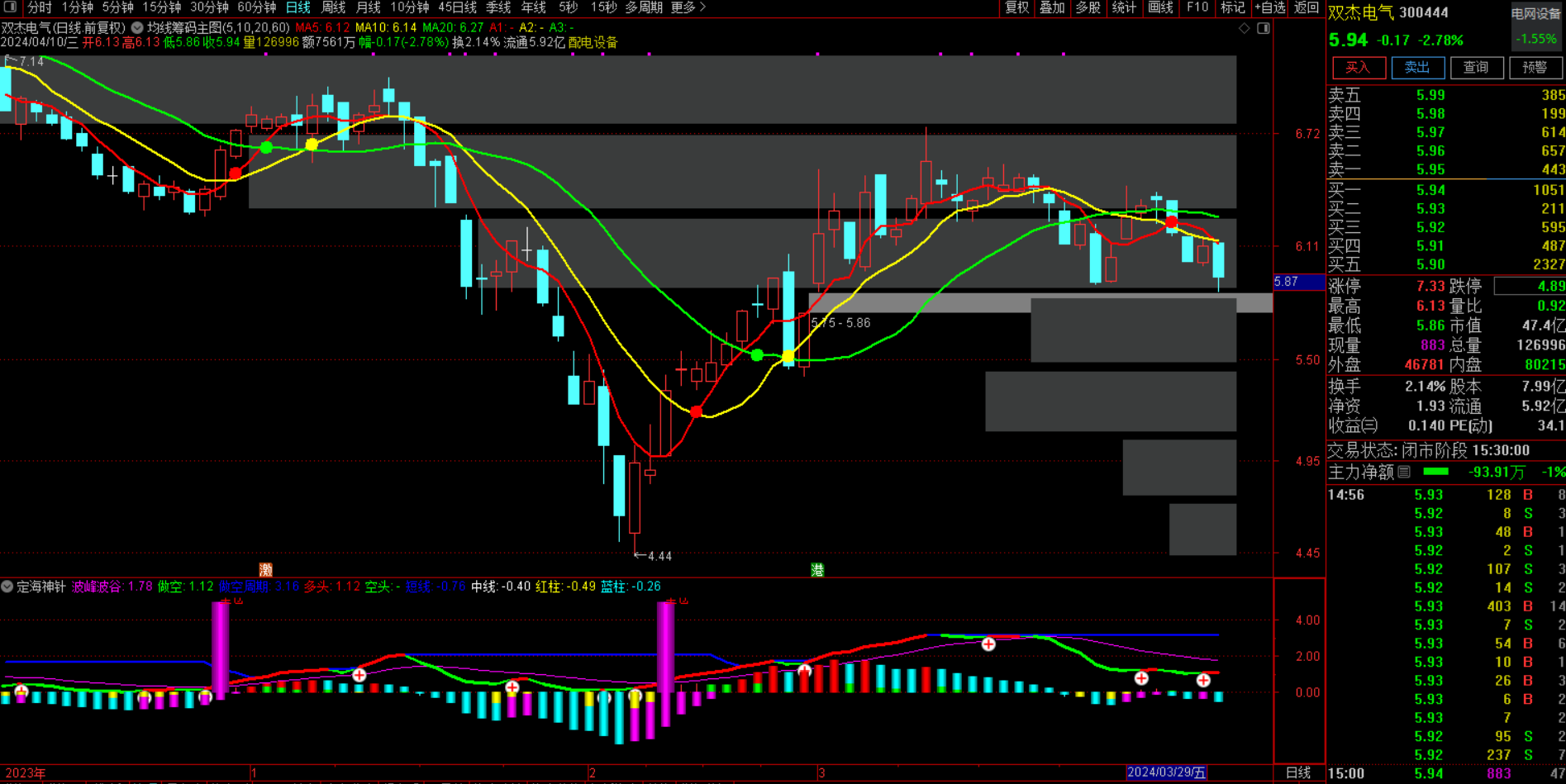Select the 买一 5.94 order row

1446,190
